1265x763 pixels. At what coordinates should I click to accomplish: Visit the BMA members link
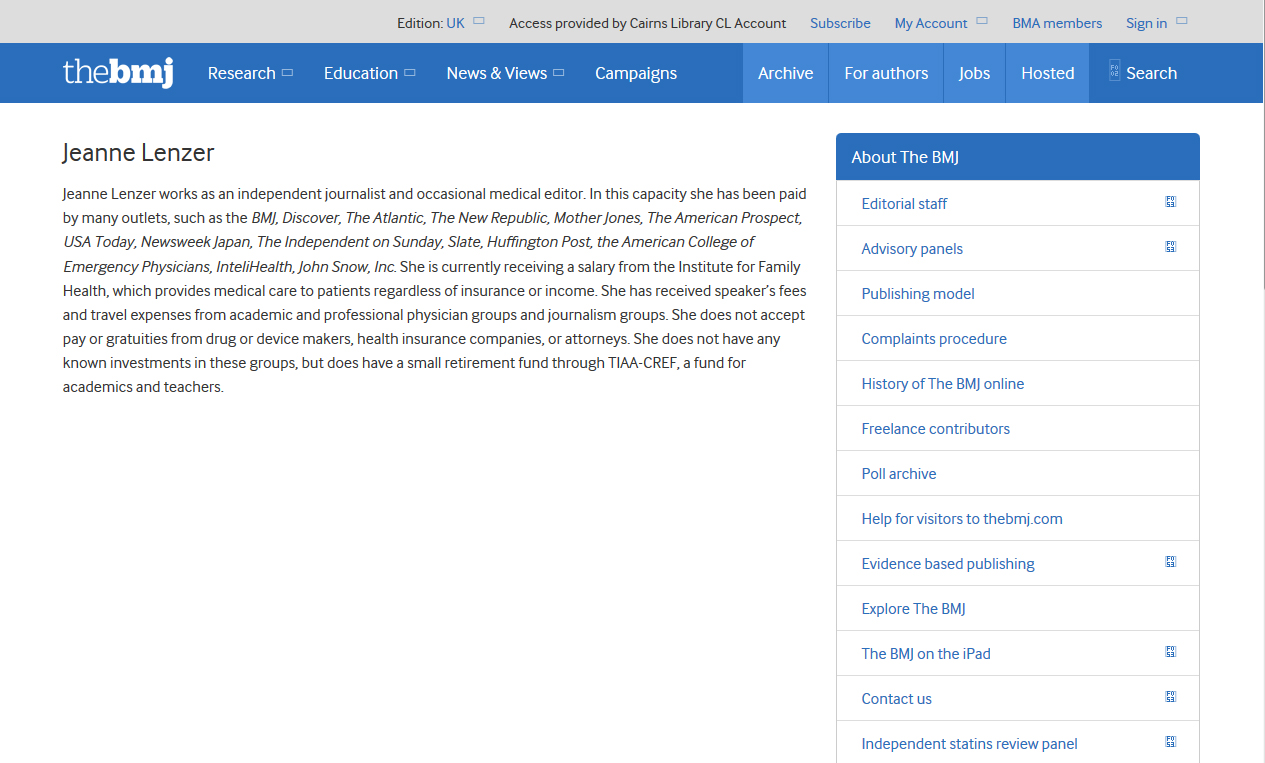pos(1057,23)
